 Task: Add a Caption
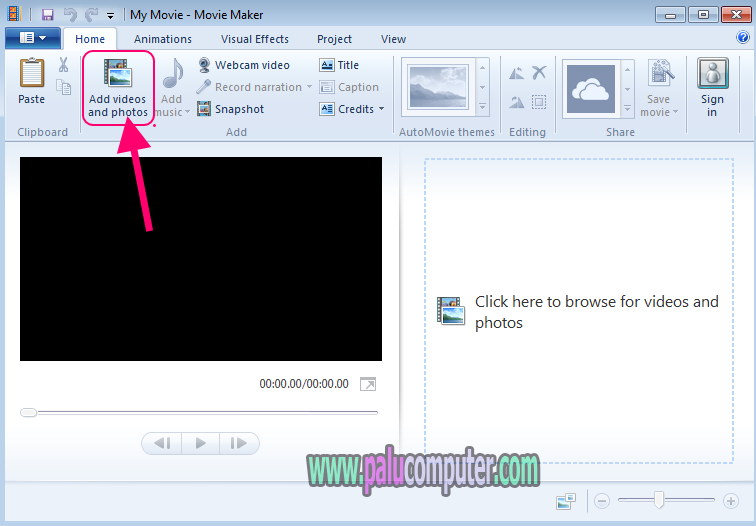(349, 87)
